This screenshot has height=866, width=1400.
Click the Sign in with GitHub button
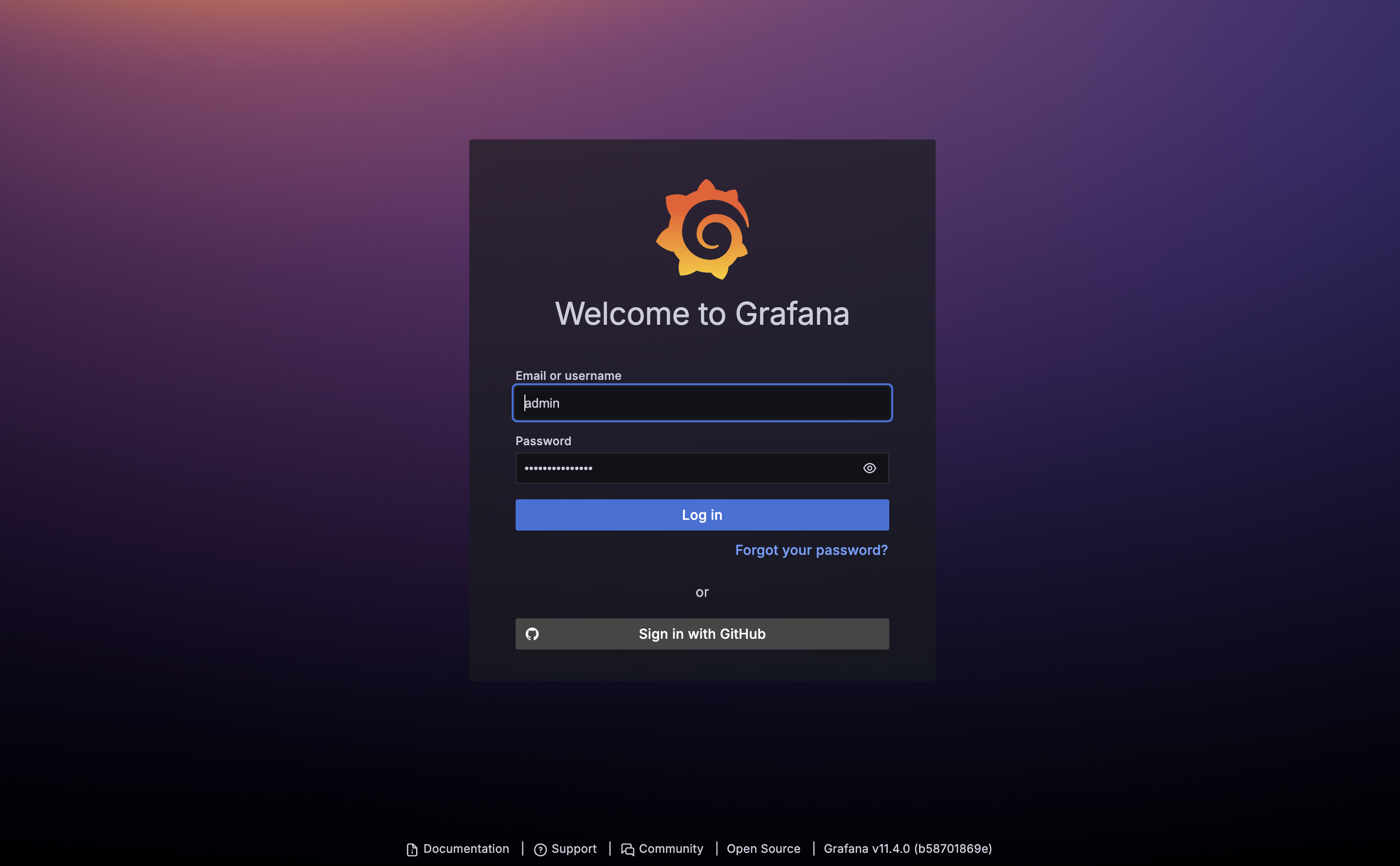702,633
